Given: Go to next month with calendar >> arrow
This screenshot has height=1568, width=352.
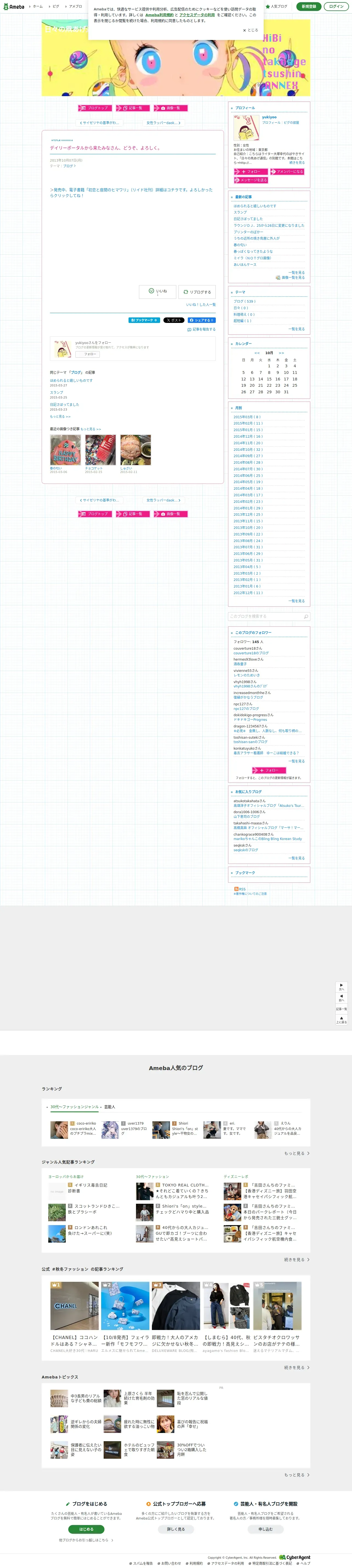Looking at the screenshot, I should point(281,353).
